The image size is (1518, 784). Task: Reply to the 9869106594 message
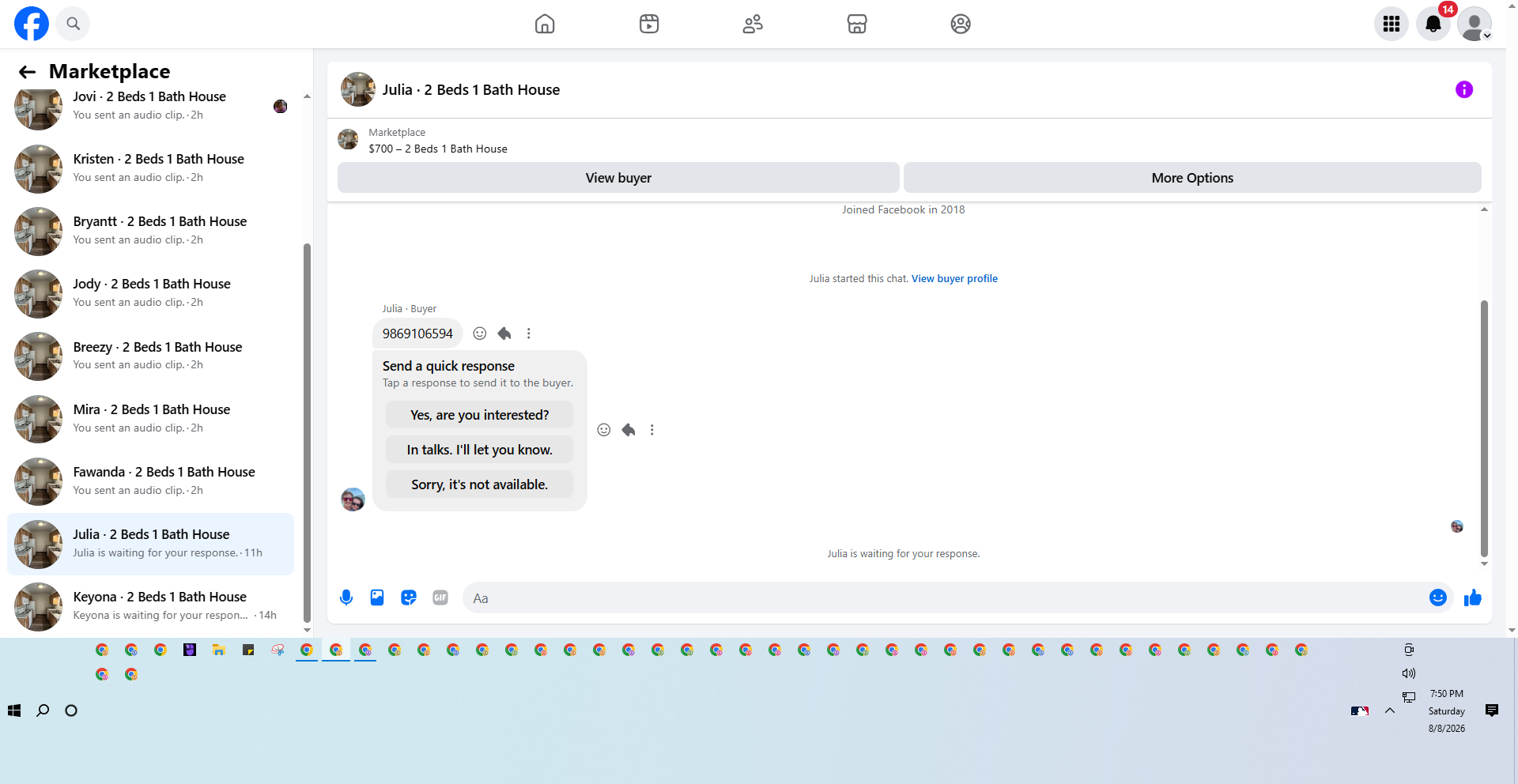(x=504, y=334)
